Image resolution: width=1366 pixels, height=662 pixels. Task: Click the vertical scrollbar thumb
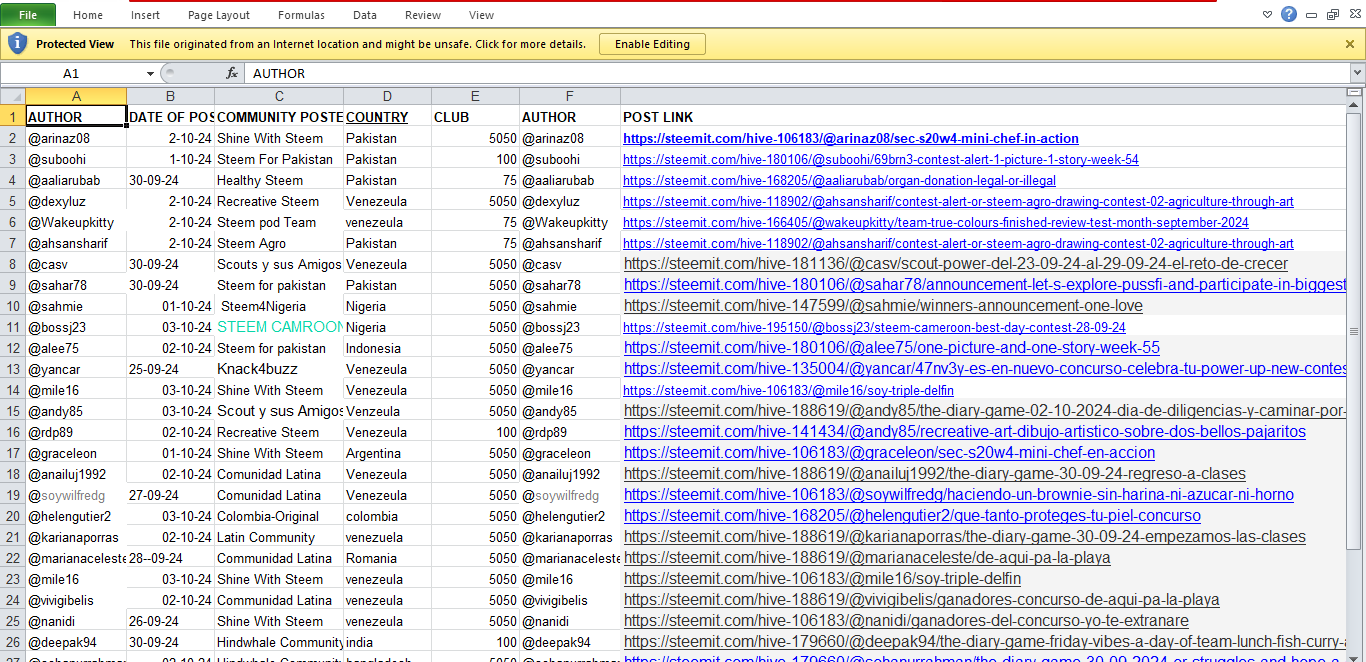click(1356, 331)
